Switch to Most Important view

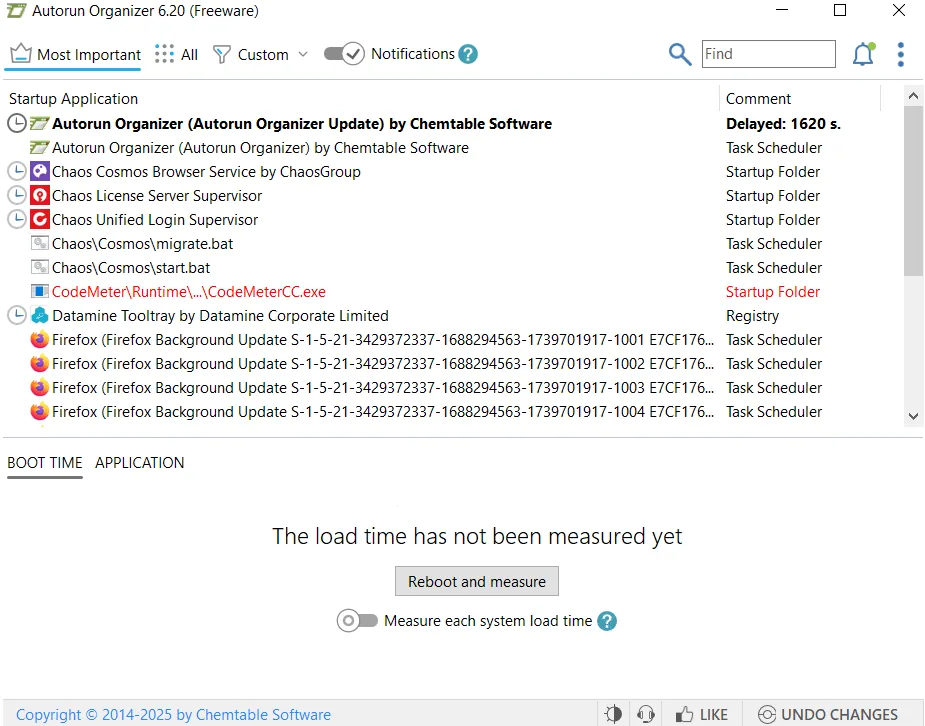click(x=75, y=55)
